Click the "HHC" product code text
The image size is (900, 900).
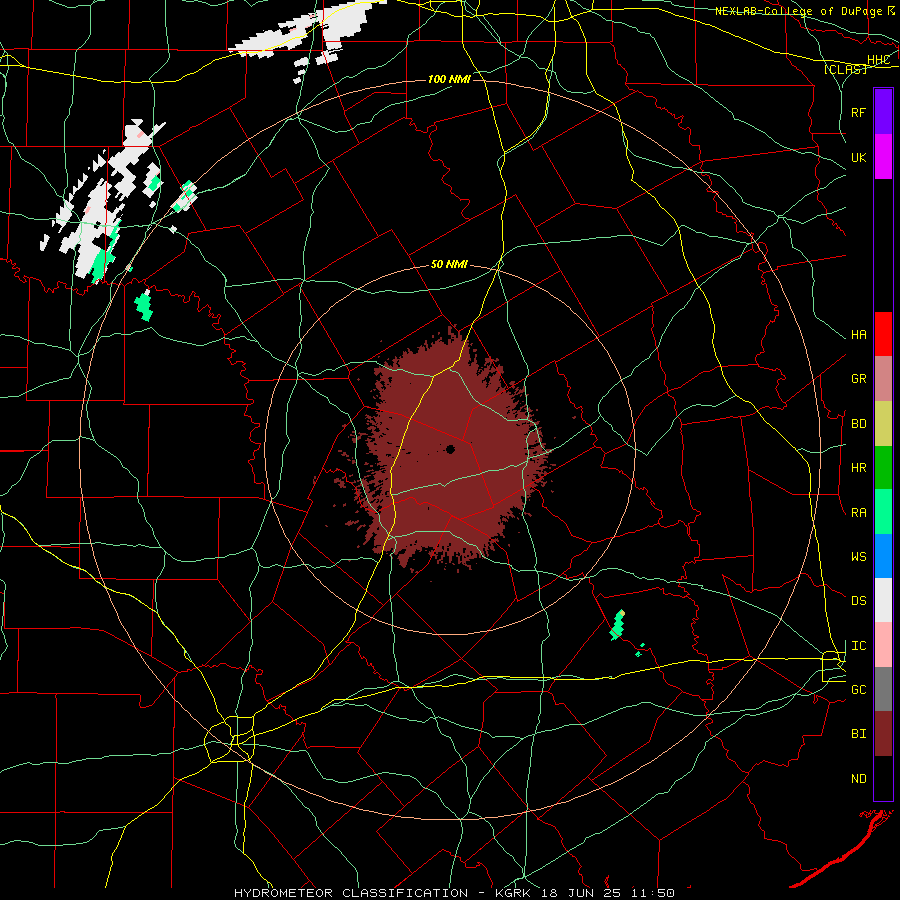878,60
